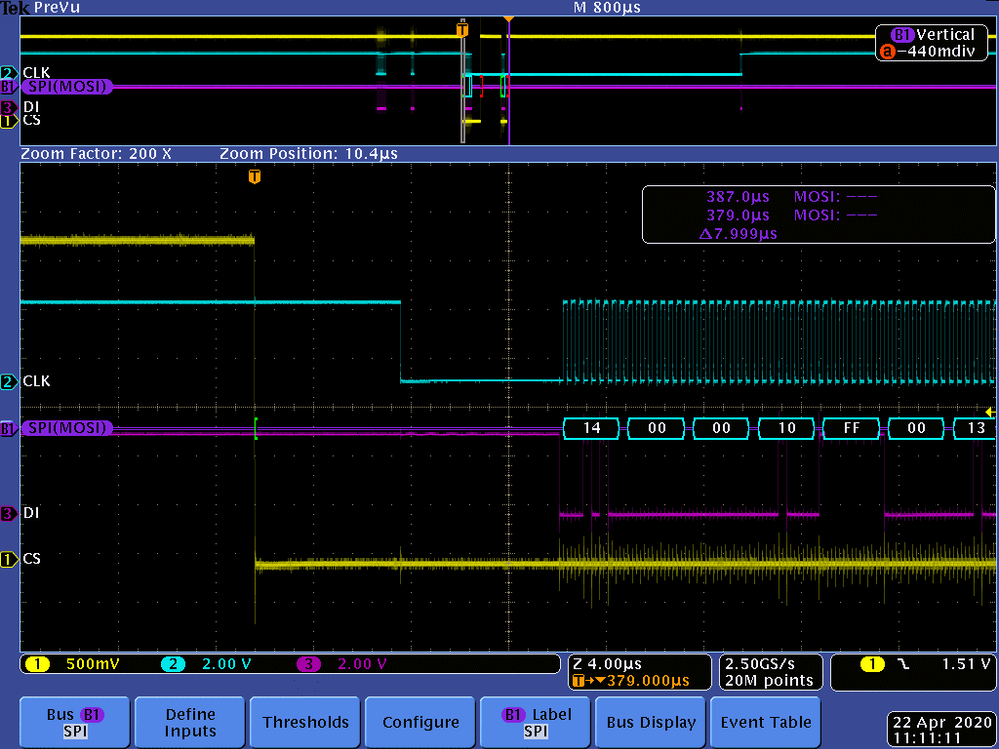Click decoded byte 14 on the bus

coord(591,428)
